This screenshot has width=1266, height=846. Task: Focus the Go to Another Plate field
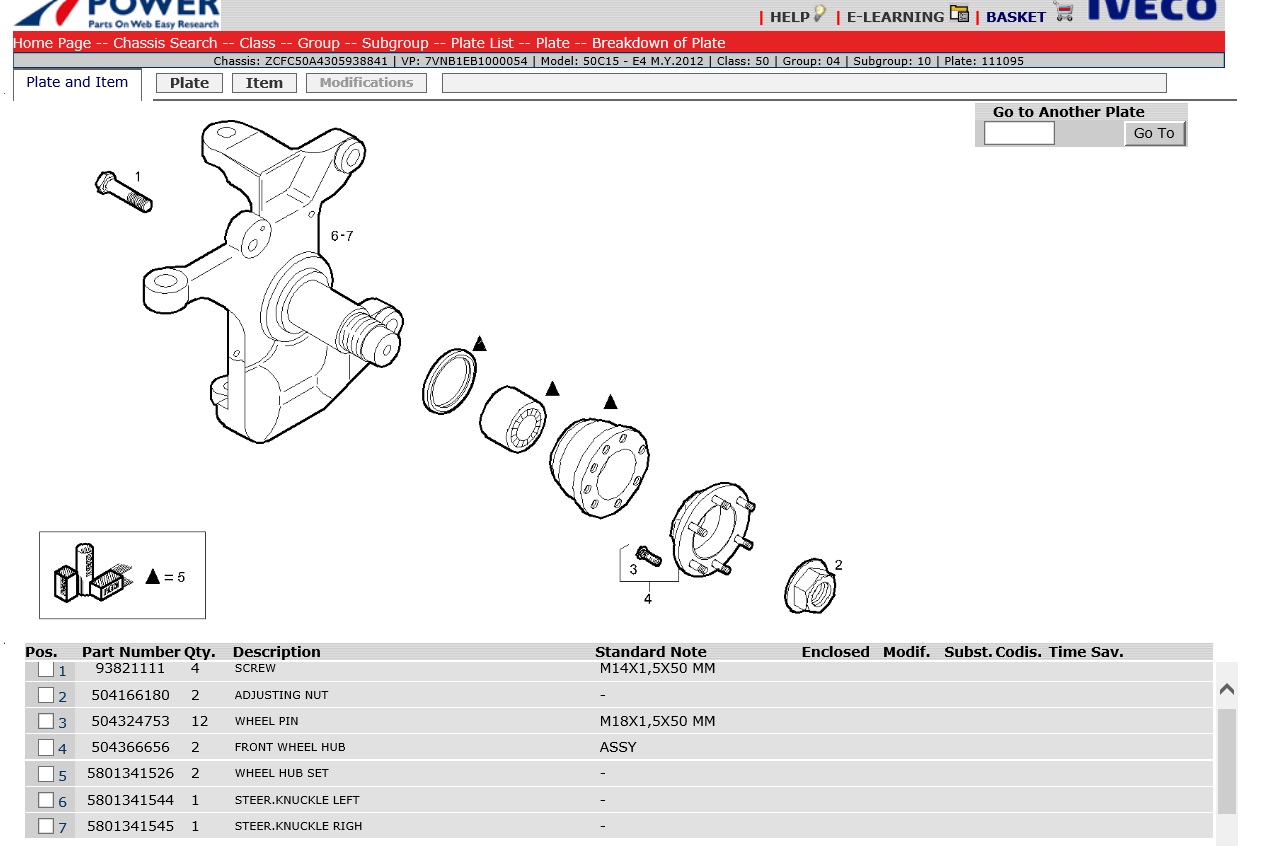(x=1019, y=133)
